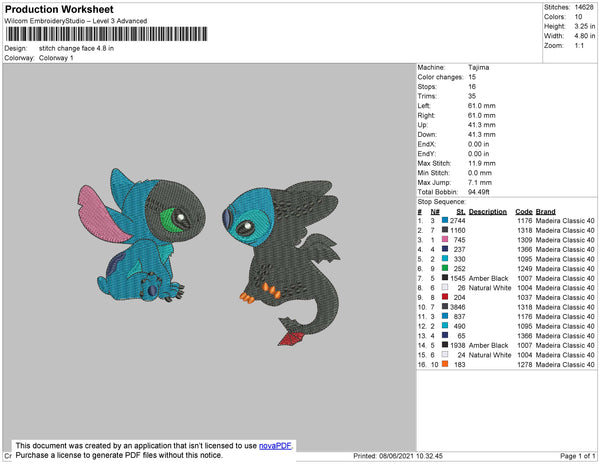Click the 'Colorway 1' value
This screenshot has height=464, width=600.
click(x=56, y=58)
